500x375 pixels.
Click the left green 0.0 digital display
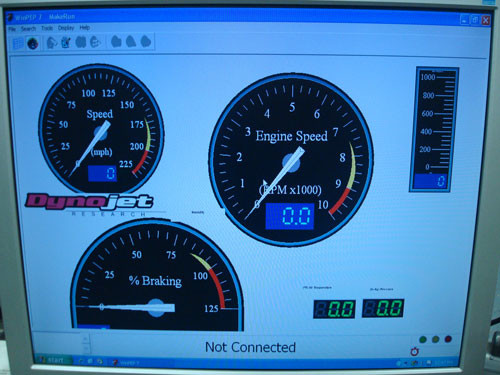[x=334, y=309]
